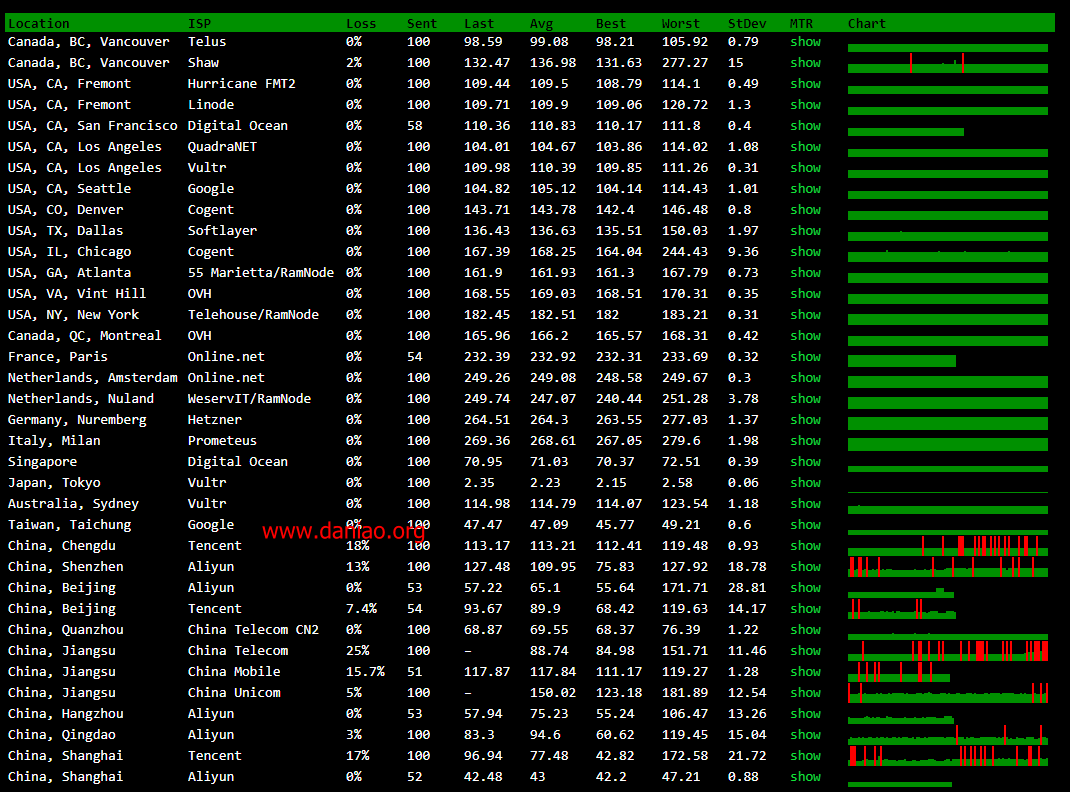
Task: Click the Loss column header
Action: click(361, 23)
